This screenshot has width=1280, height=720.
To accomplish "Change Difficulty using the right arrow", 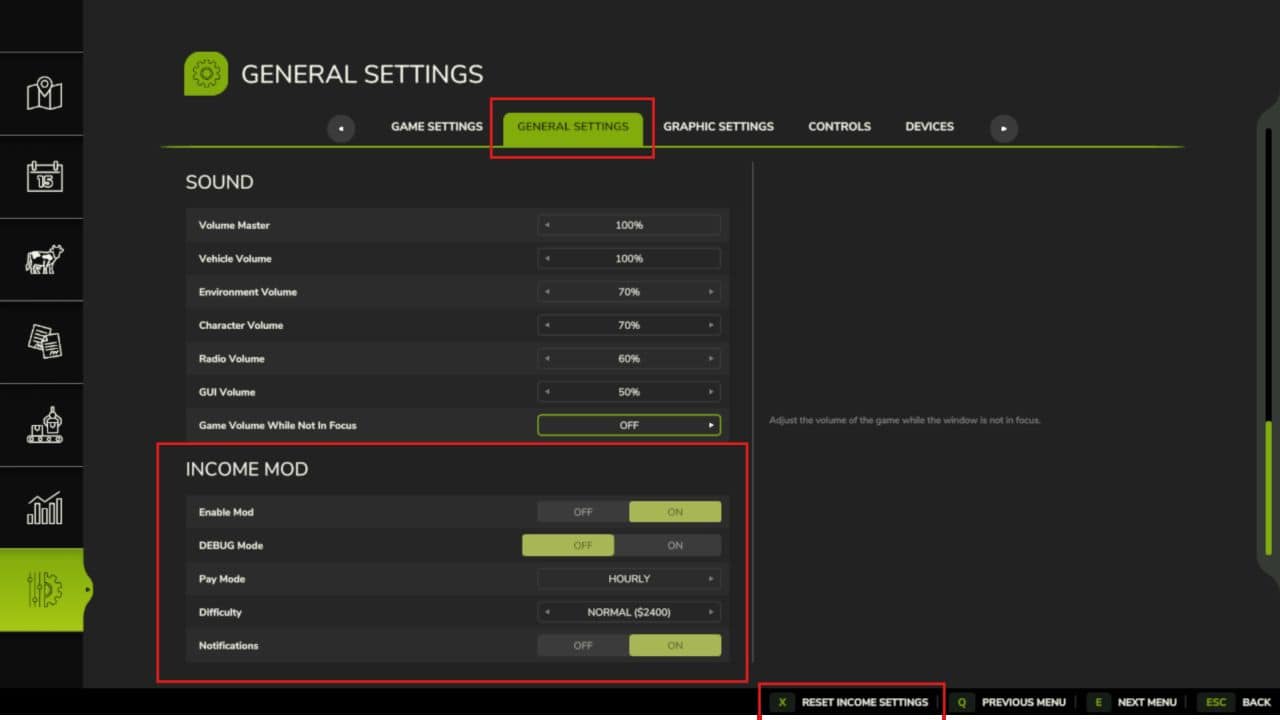I will point(710,611).
